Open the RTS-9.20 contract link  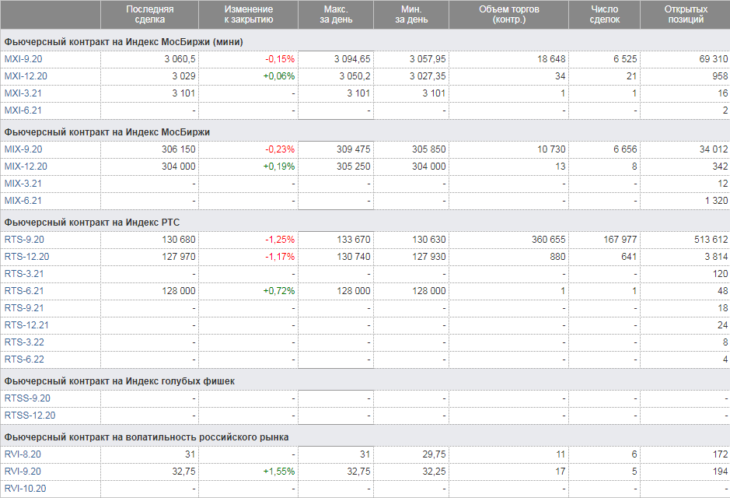click(24, 240)
